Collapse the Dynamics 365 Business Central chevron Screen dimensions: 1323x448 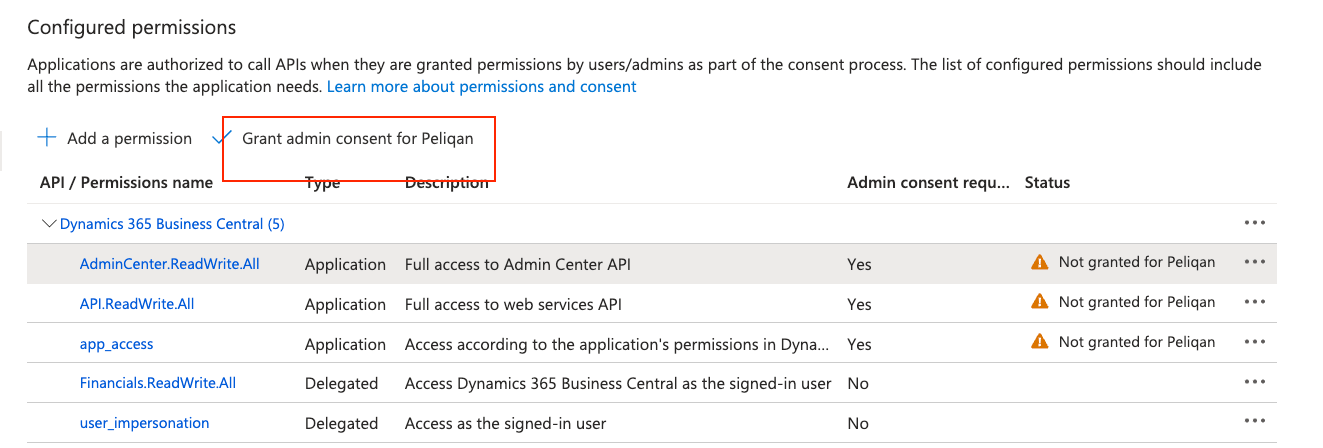[48, 224]
